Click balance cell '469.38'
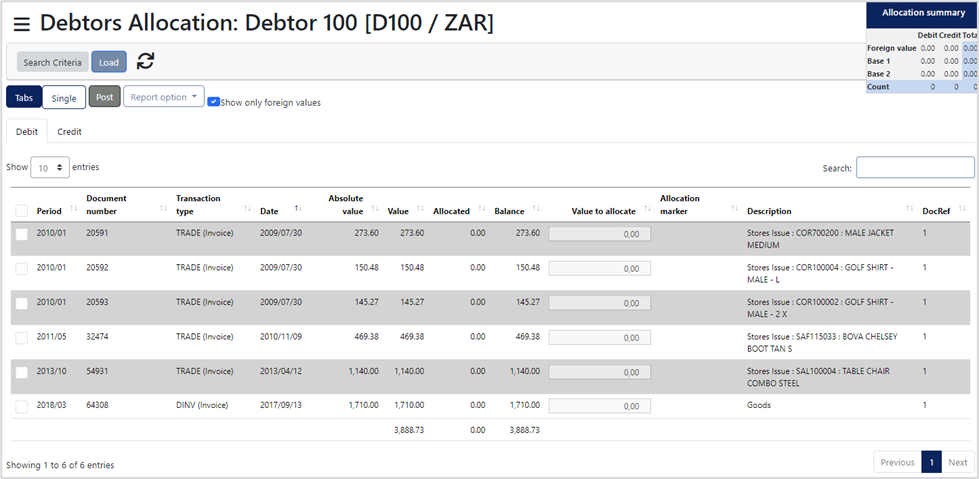The width and height of the screenshot is (979, 479). click(529, 336)
